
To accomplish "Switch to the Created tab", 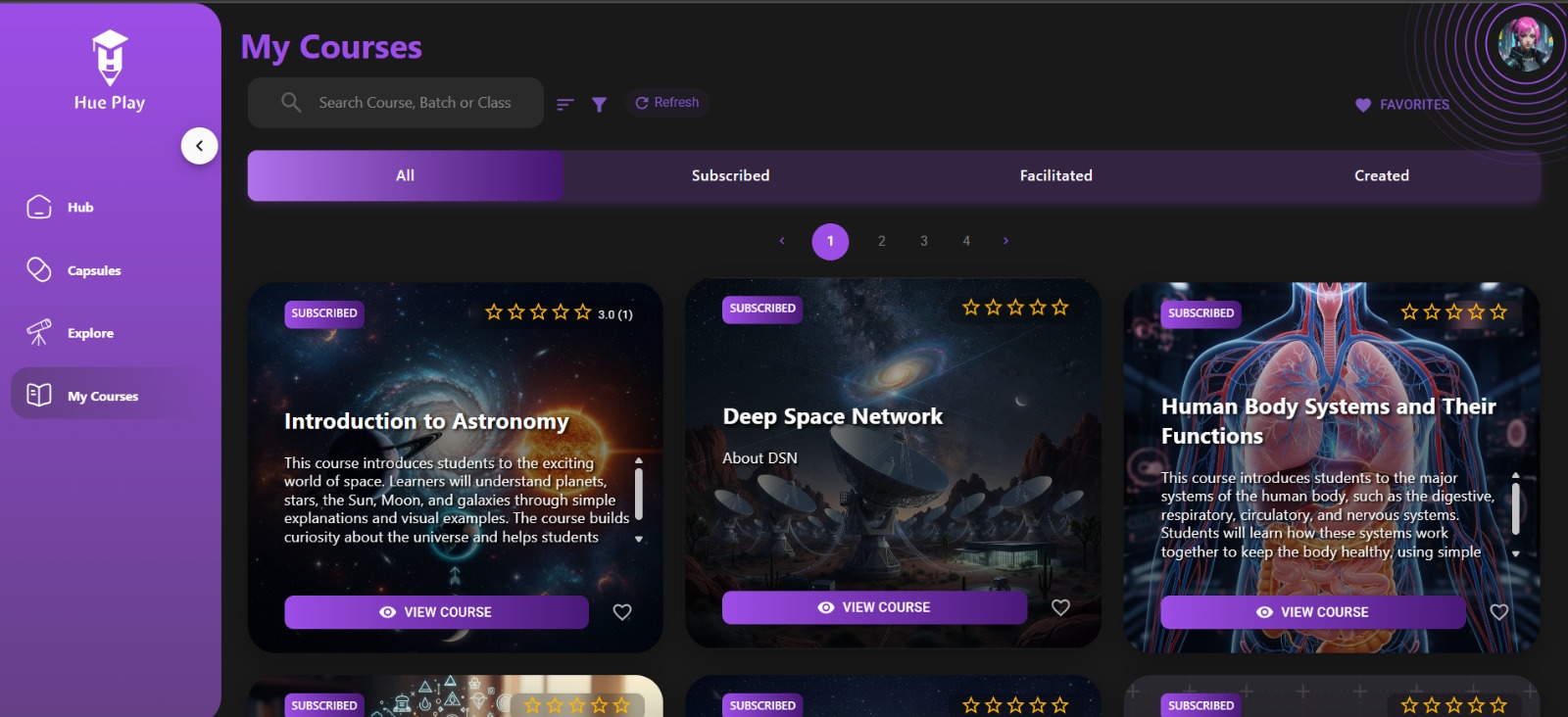I will (x=1382, y=175).
